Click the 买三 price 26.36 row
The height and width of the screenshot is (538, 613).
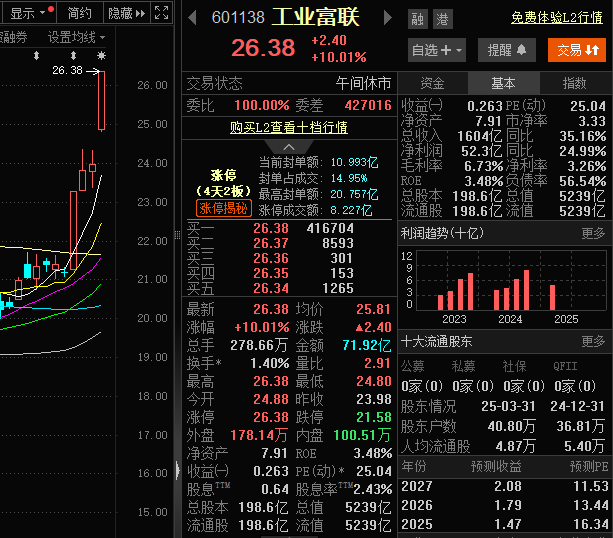289,258
